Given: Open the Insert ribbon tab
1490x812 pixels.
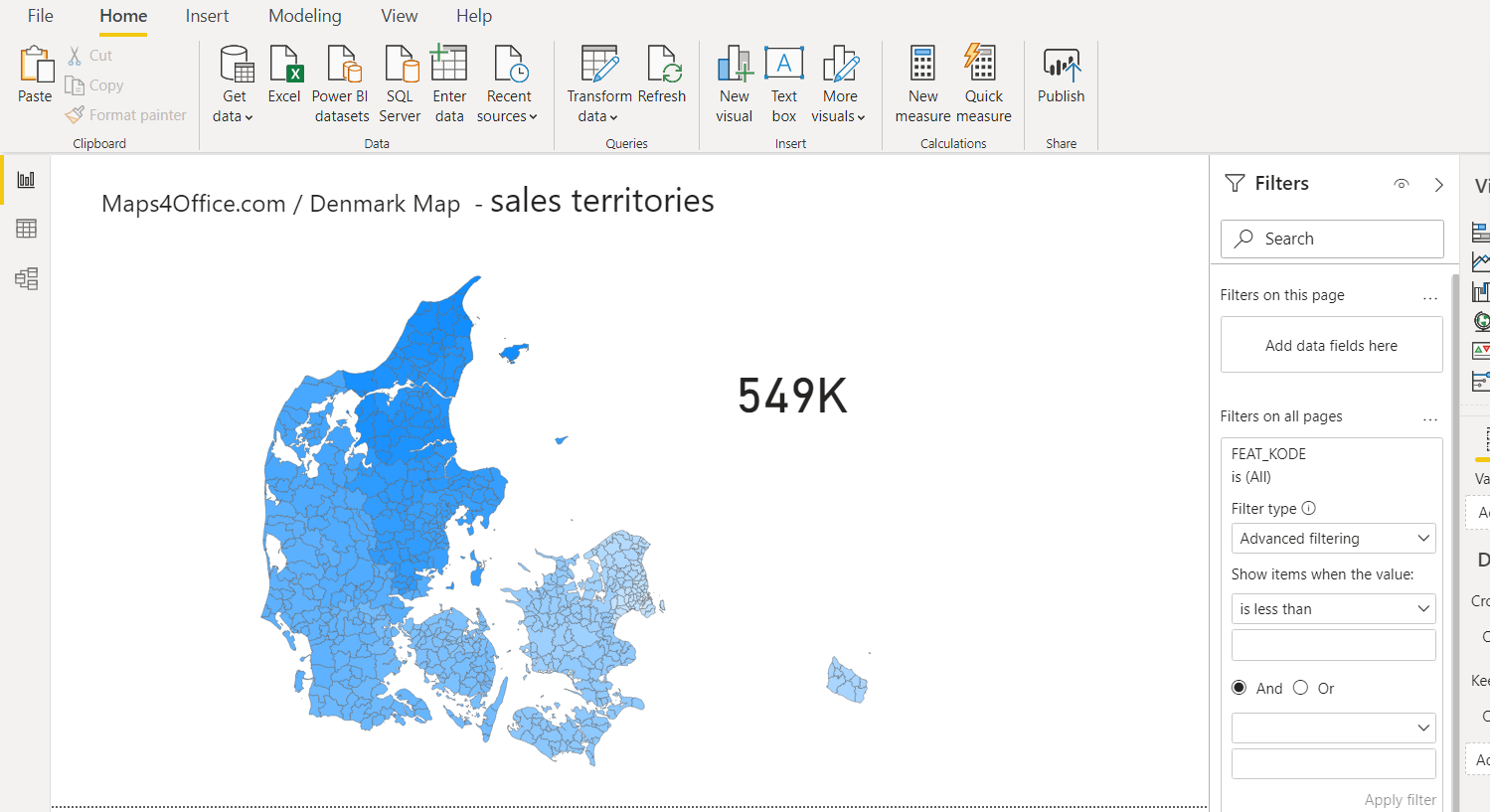Looking at the screenshot, I should click(x=207, y=16).
